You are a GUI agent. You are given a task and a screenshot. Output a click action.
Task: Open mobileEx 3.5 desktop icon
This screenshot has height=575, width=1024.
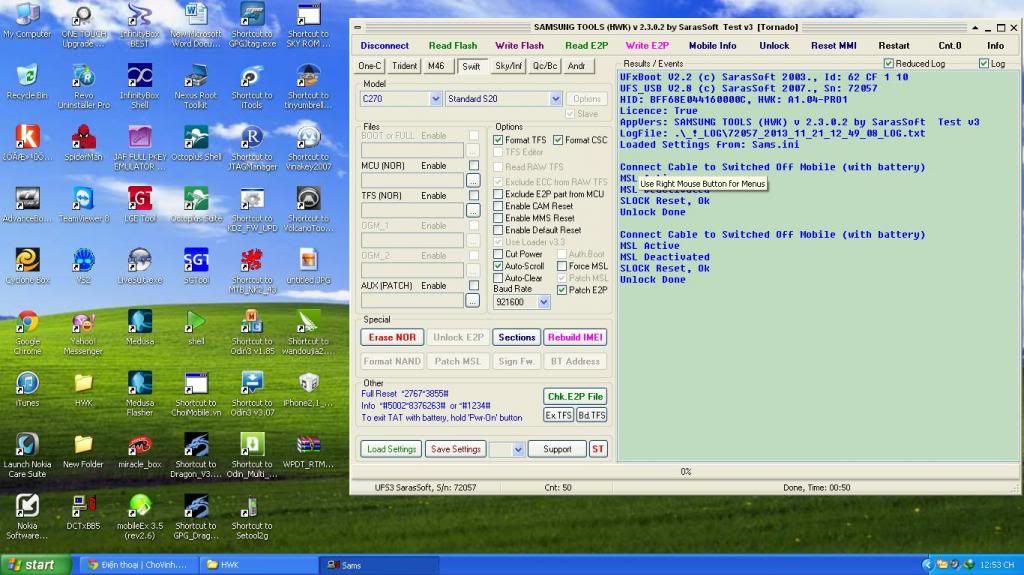coord(140,516)
